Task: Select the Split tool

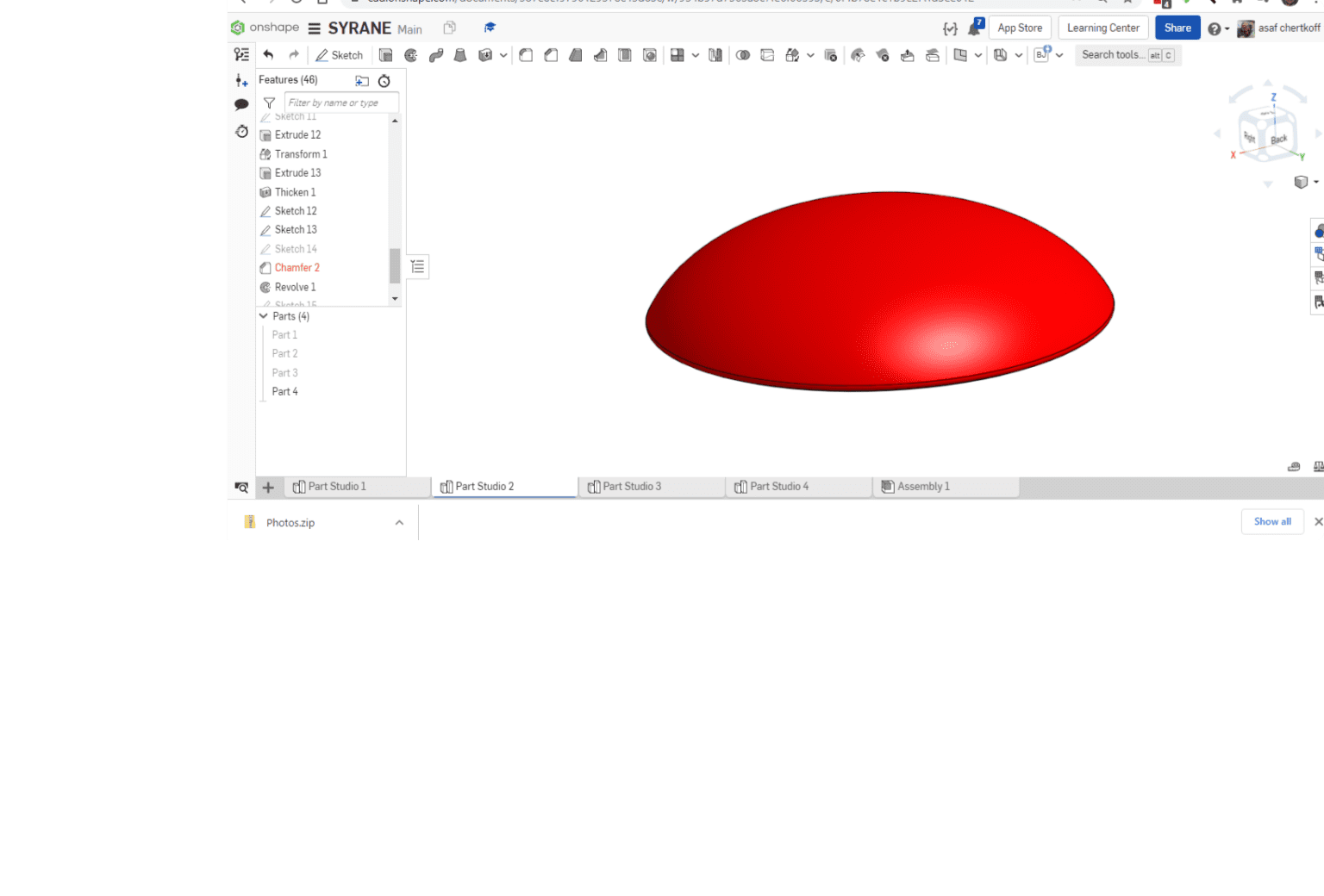Action: [767, 55]
